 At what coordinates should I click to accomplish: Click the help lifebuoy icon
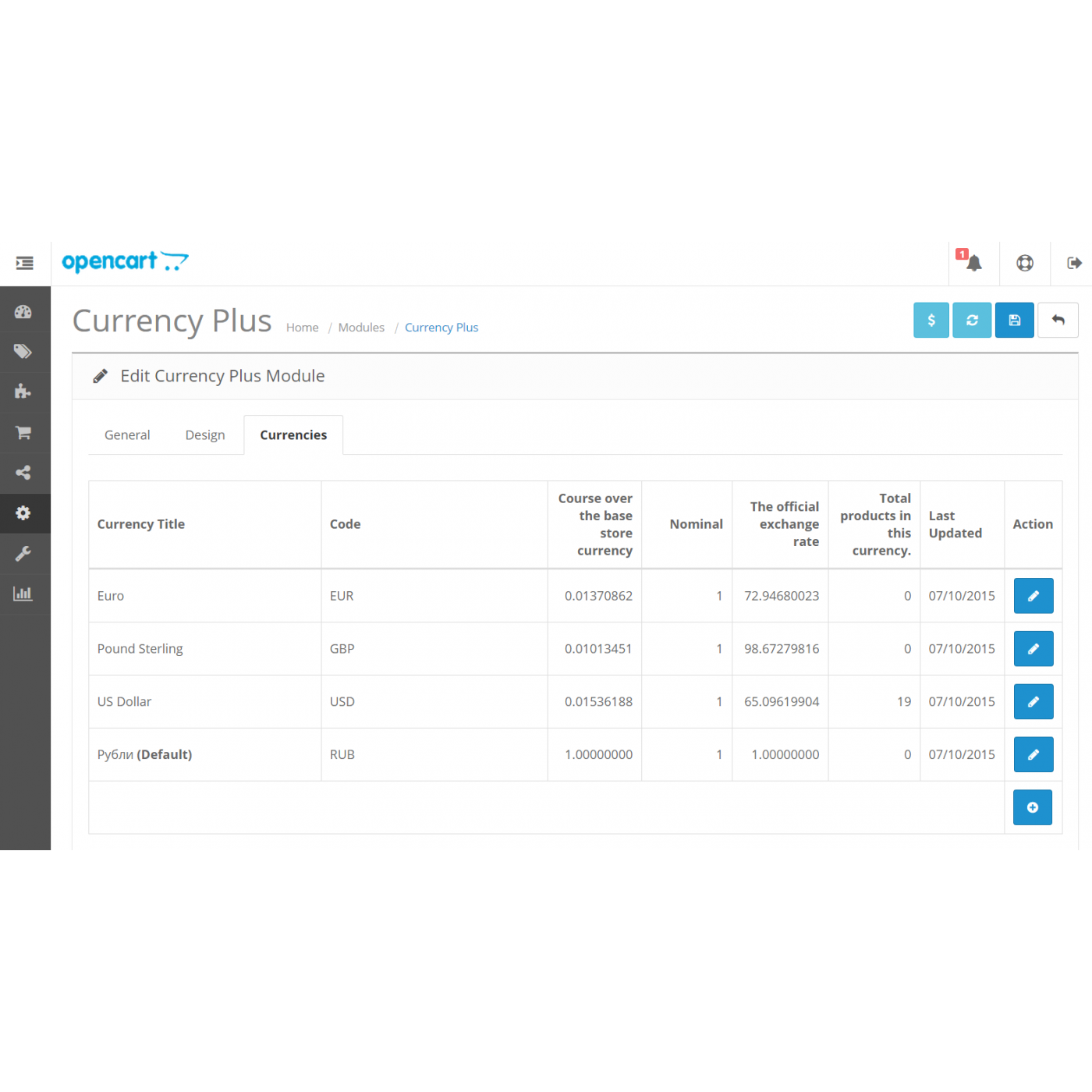(1025, 263)
